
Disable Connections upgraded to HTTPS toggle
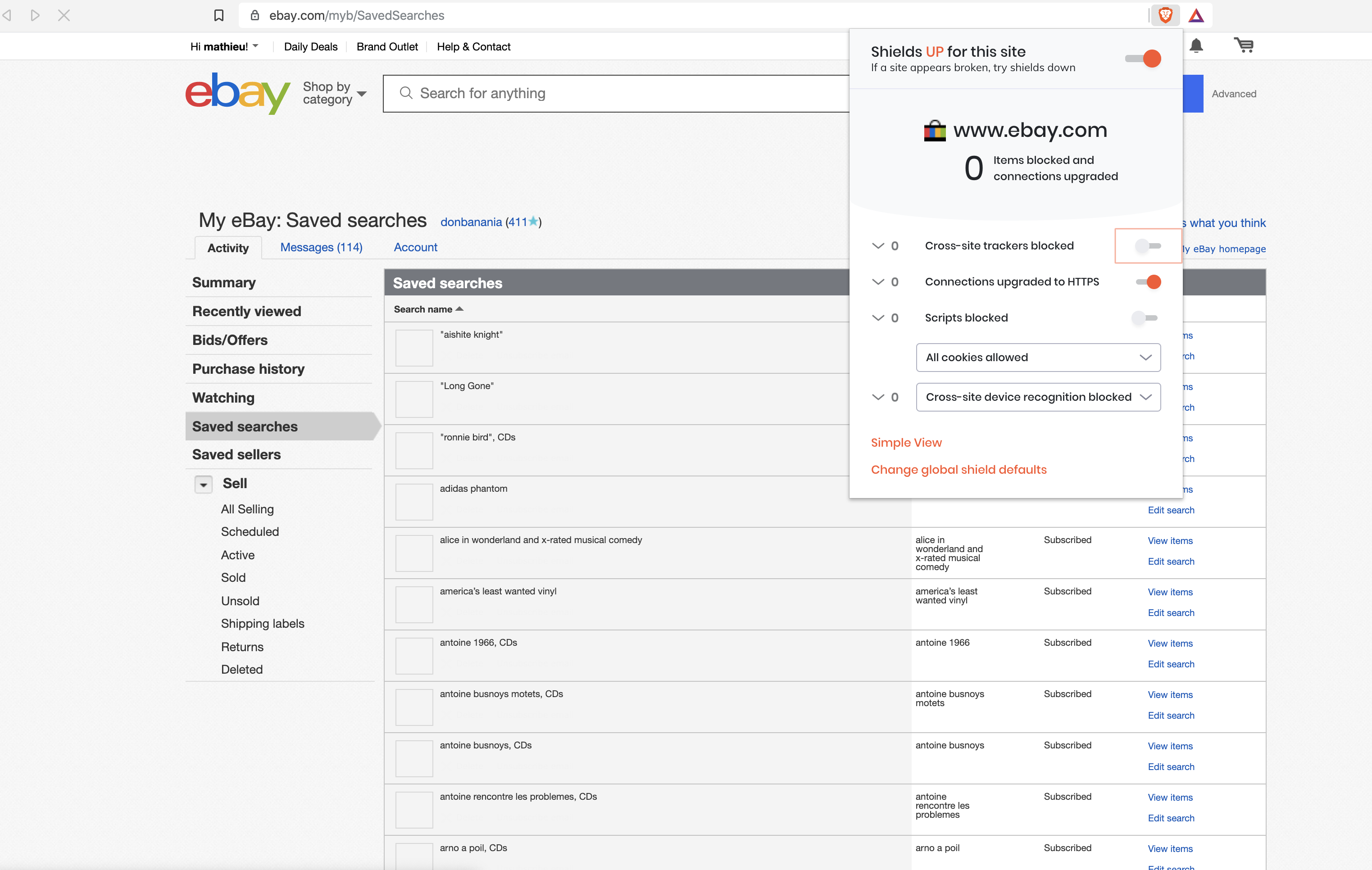(1148, 281)
